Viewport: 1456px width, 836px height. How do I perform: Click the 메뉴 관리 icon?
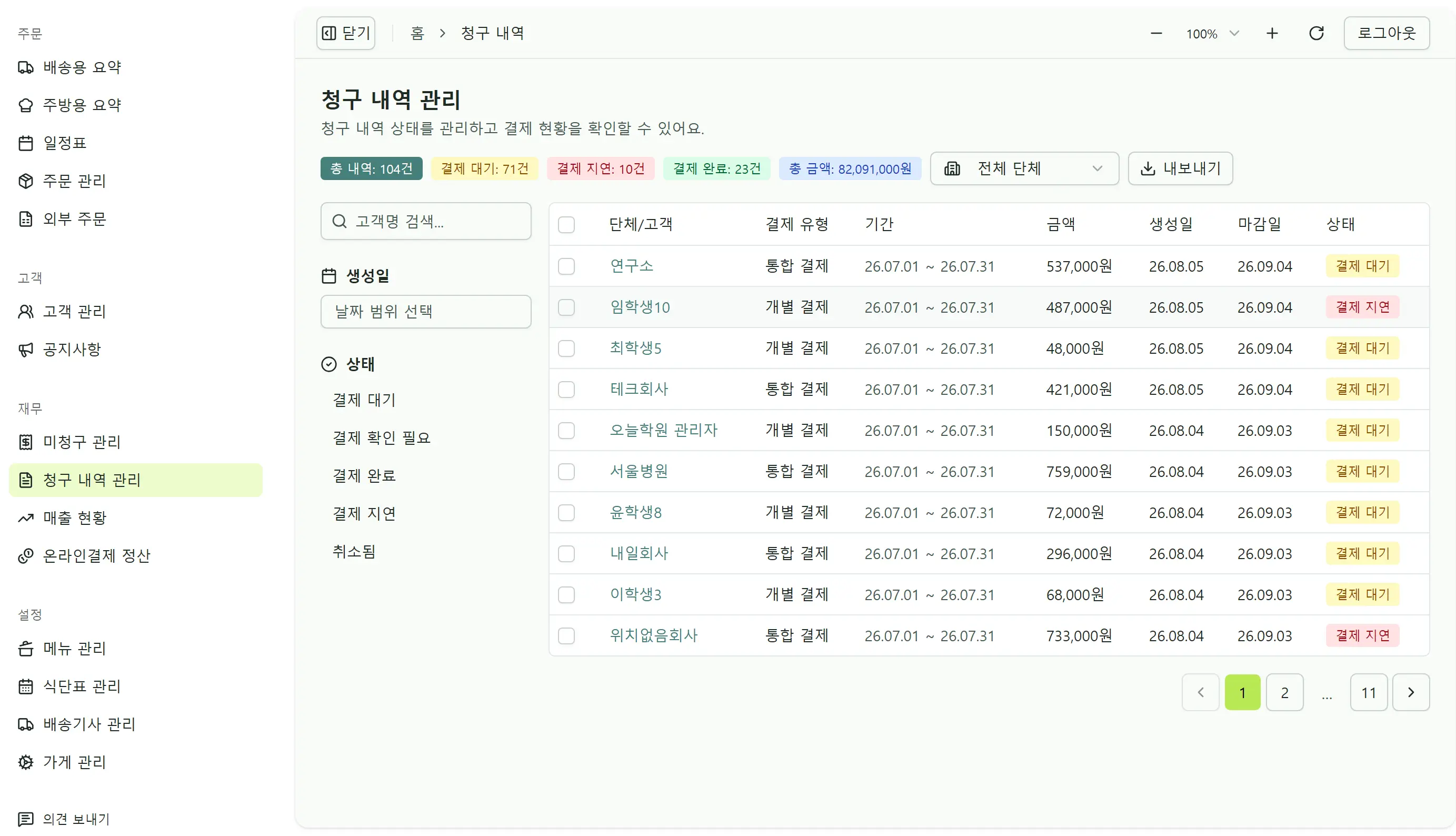point(25,648)
